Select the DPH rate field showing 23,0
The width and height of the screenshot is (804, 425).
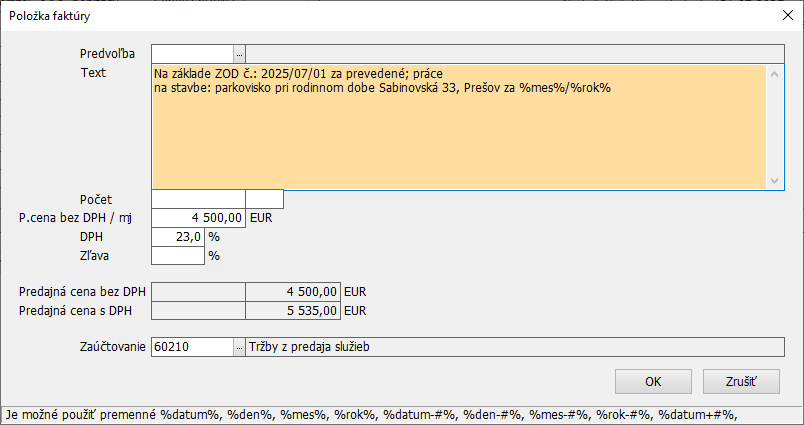pos(178,236)
